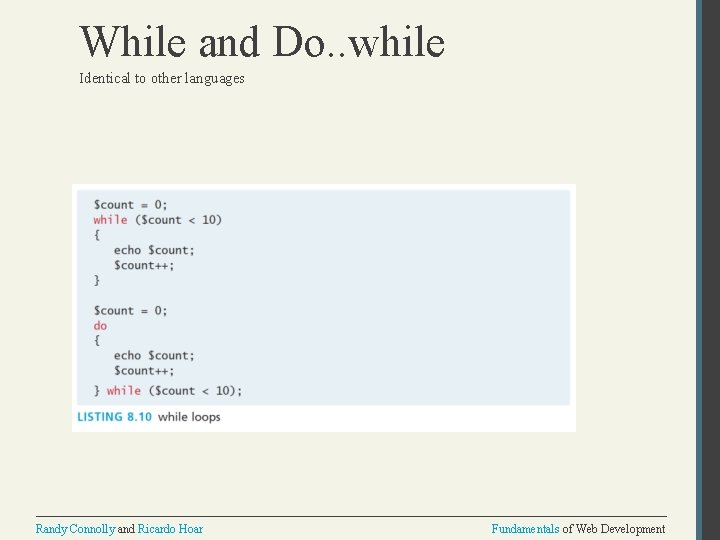
Task: Click the line while ($count < 10) without semicolon
Action: (158, 220)
